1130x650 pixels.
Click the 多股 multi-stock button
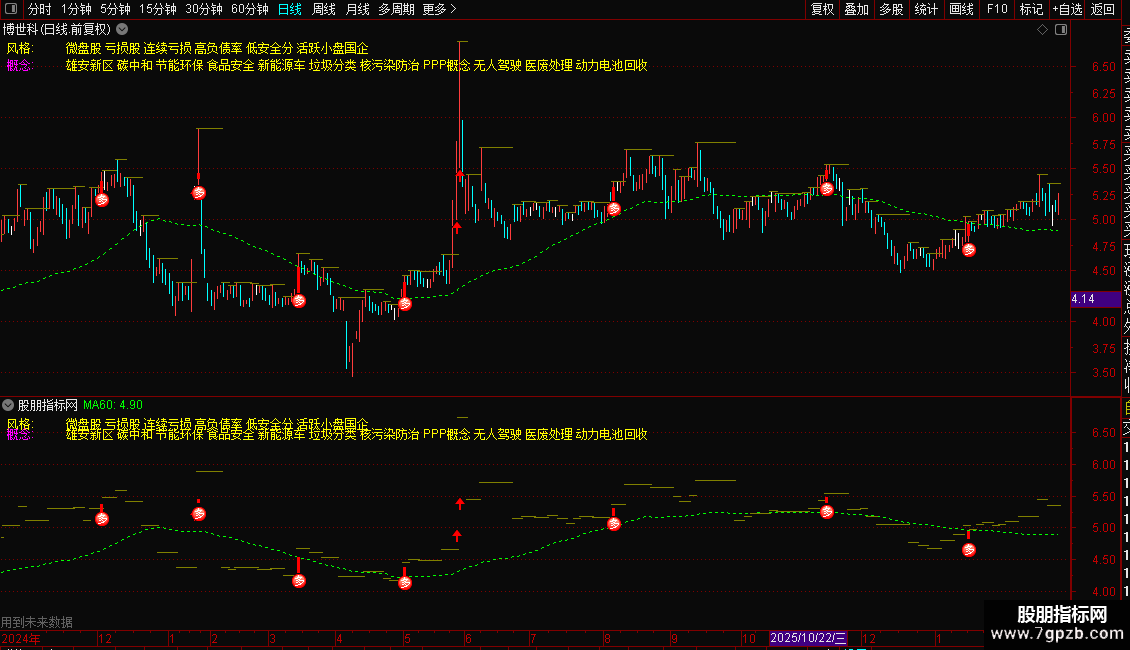click(x=891, y=9)
